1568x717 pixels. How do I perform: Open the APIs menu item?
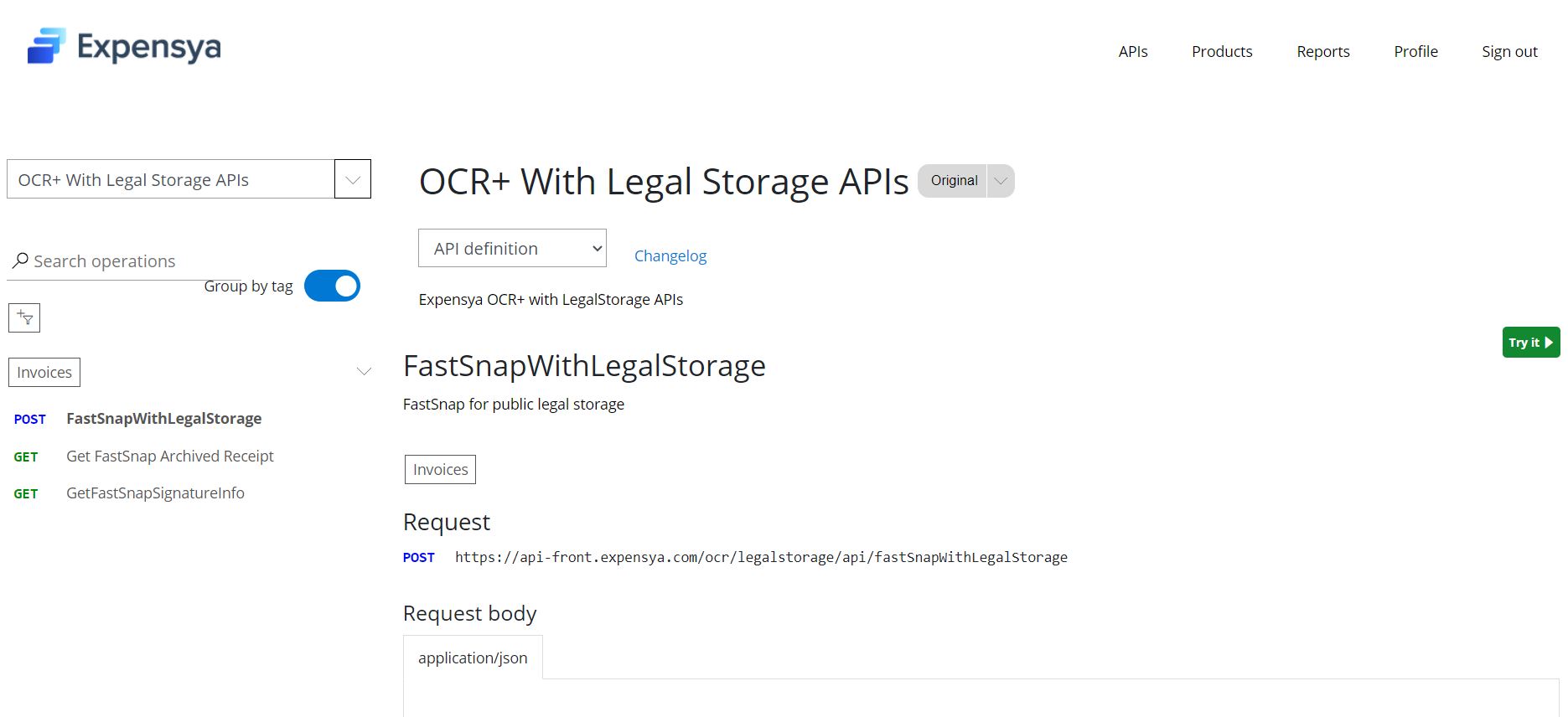(x=1132, y=52)
